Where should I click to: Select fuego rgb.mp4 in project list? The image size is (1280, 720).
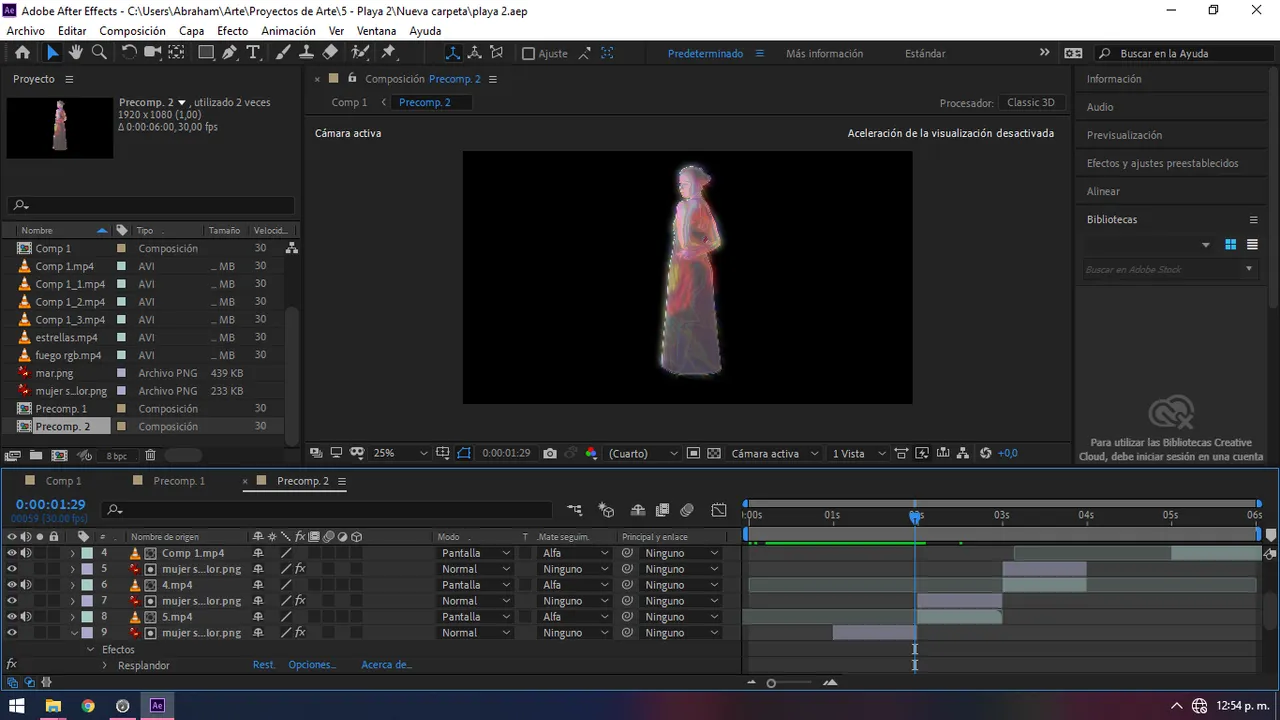68,355
